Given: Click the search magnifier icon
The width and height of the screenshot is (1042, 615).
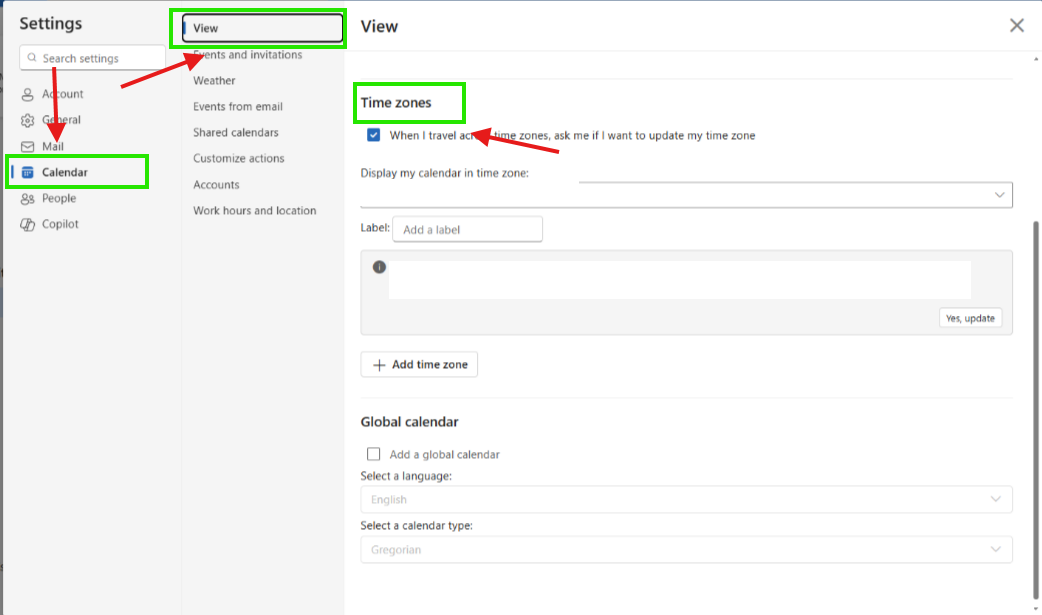Looking at the screenshot, I should 32,58.
